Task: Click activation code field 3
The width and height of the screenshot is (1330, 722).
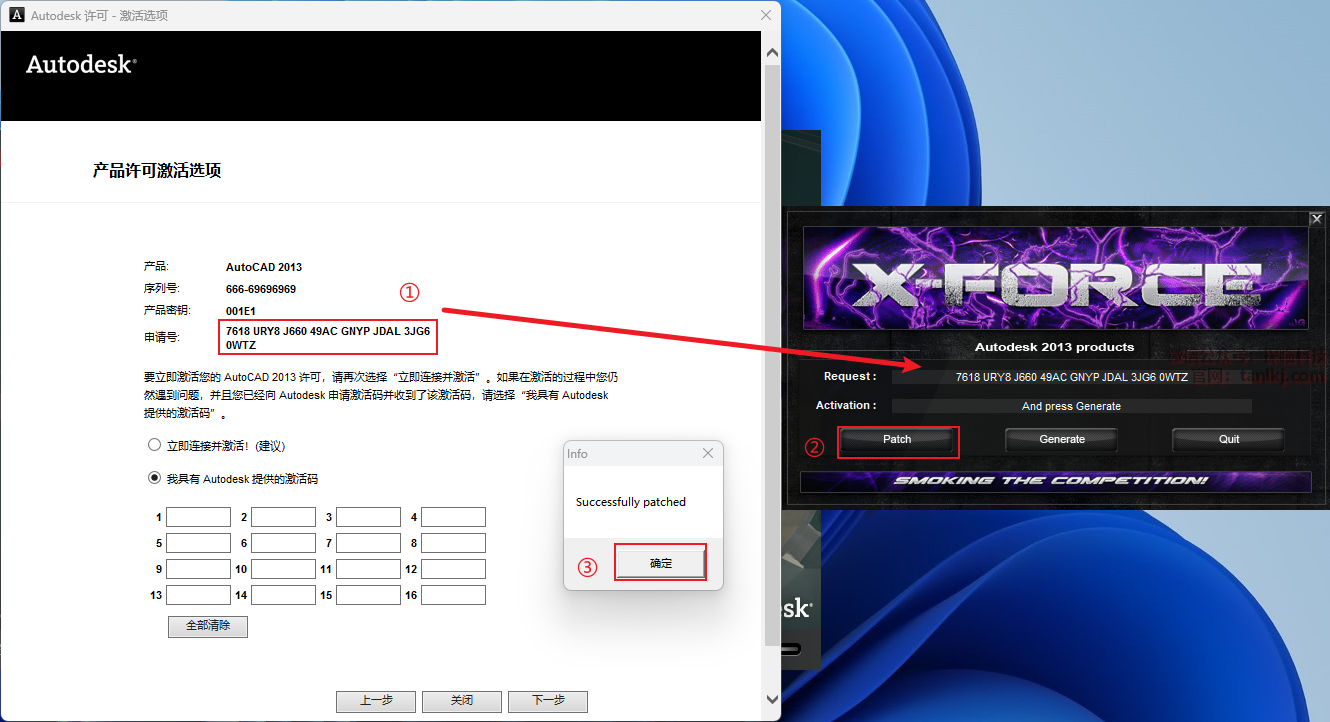Action: tap(368, 517)
